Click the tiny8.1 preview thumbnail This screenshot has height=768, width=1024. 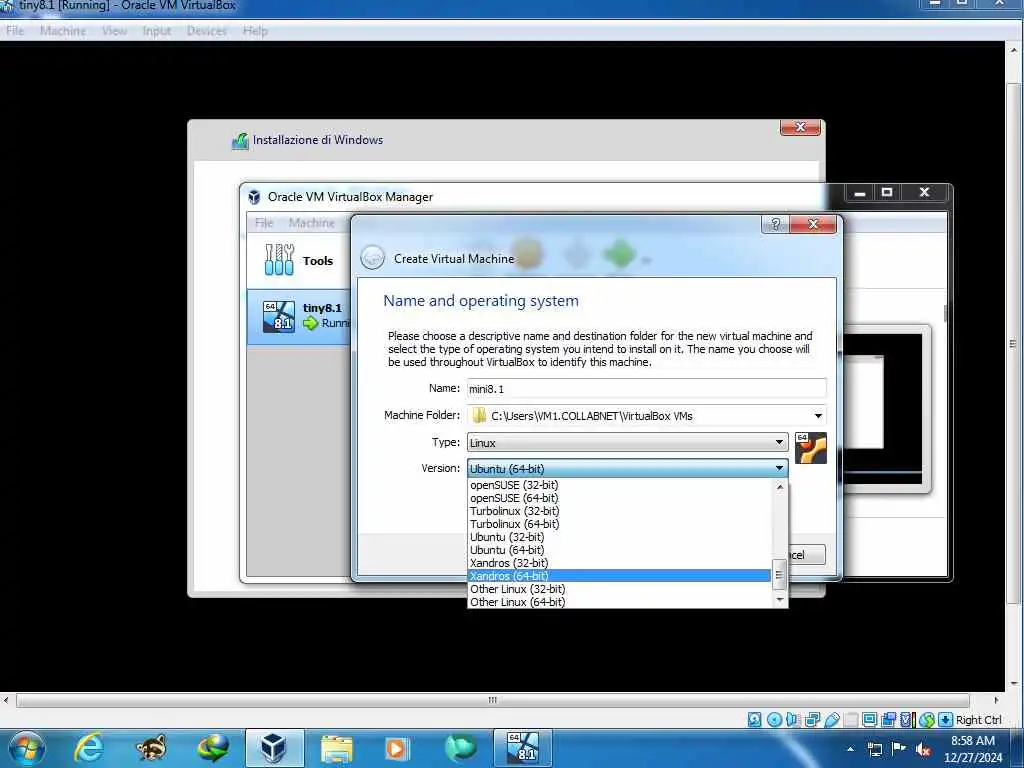pyautogui.click(x=883, y=409)
